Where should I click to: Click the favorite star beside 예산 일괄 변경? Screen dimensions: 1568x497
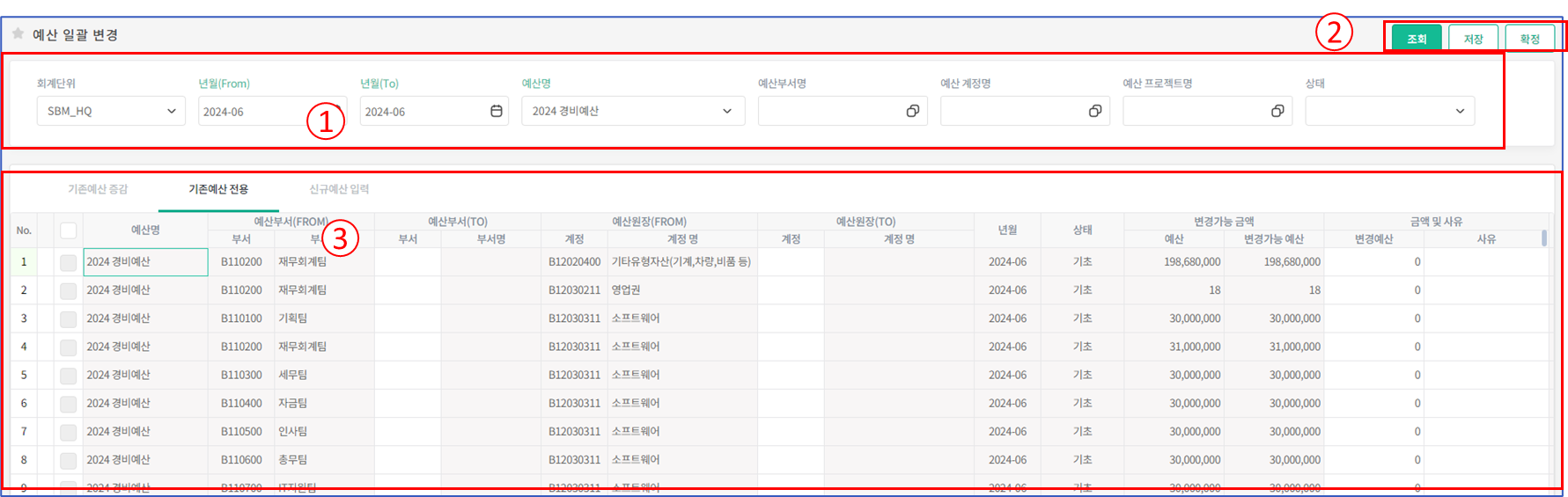tap(18, 33)
